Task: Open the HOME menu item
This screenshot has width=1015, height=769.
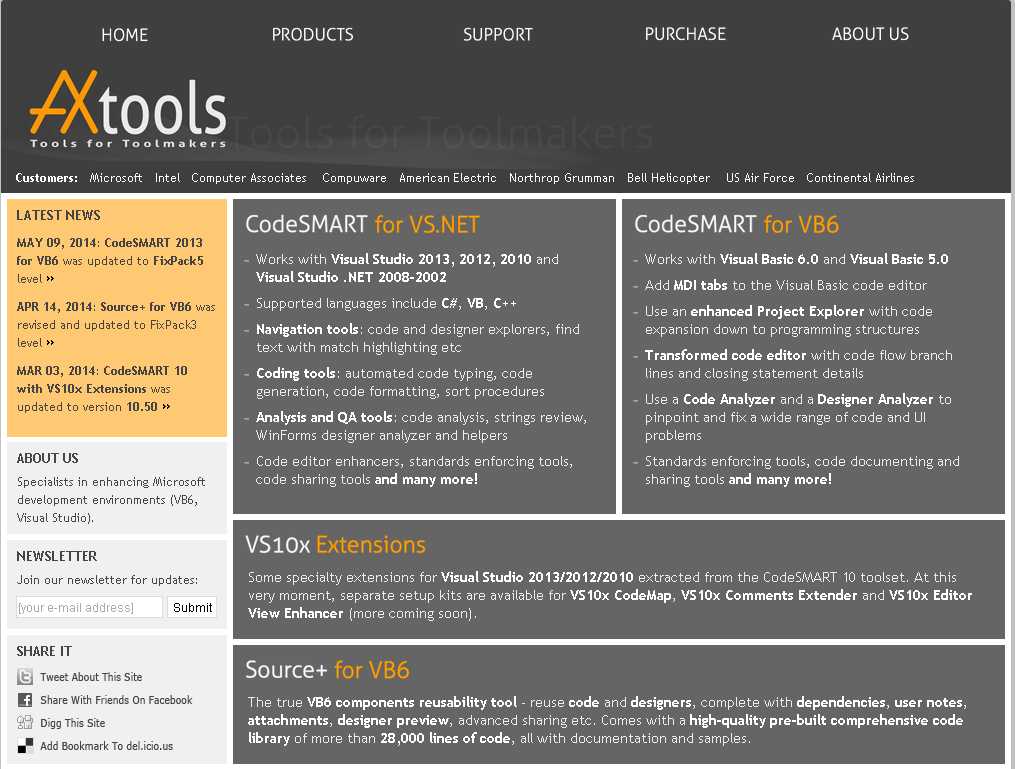Action: tap(124, 35)
